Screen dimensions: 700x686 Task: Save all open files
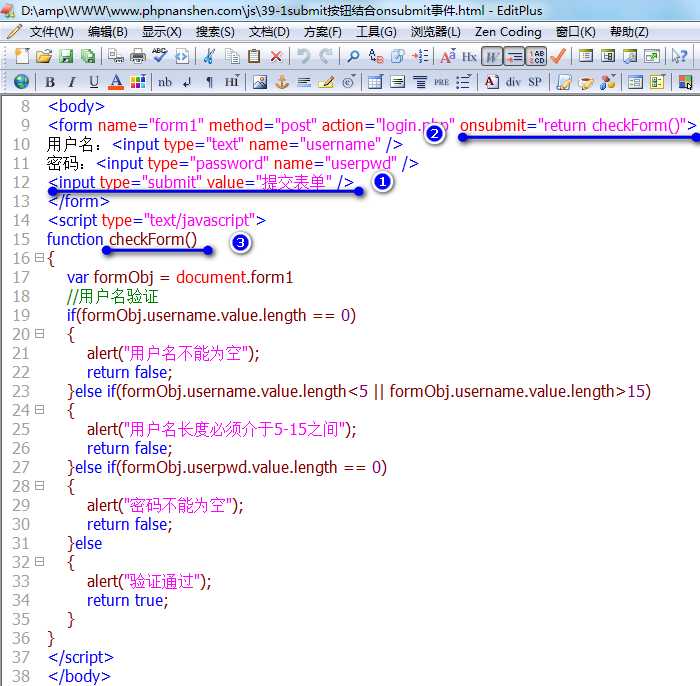coord(88,56)
